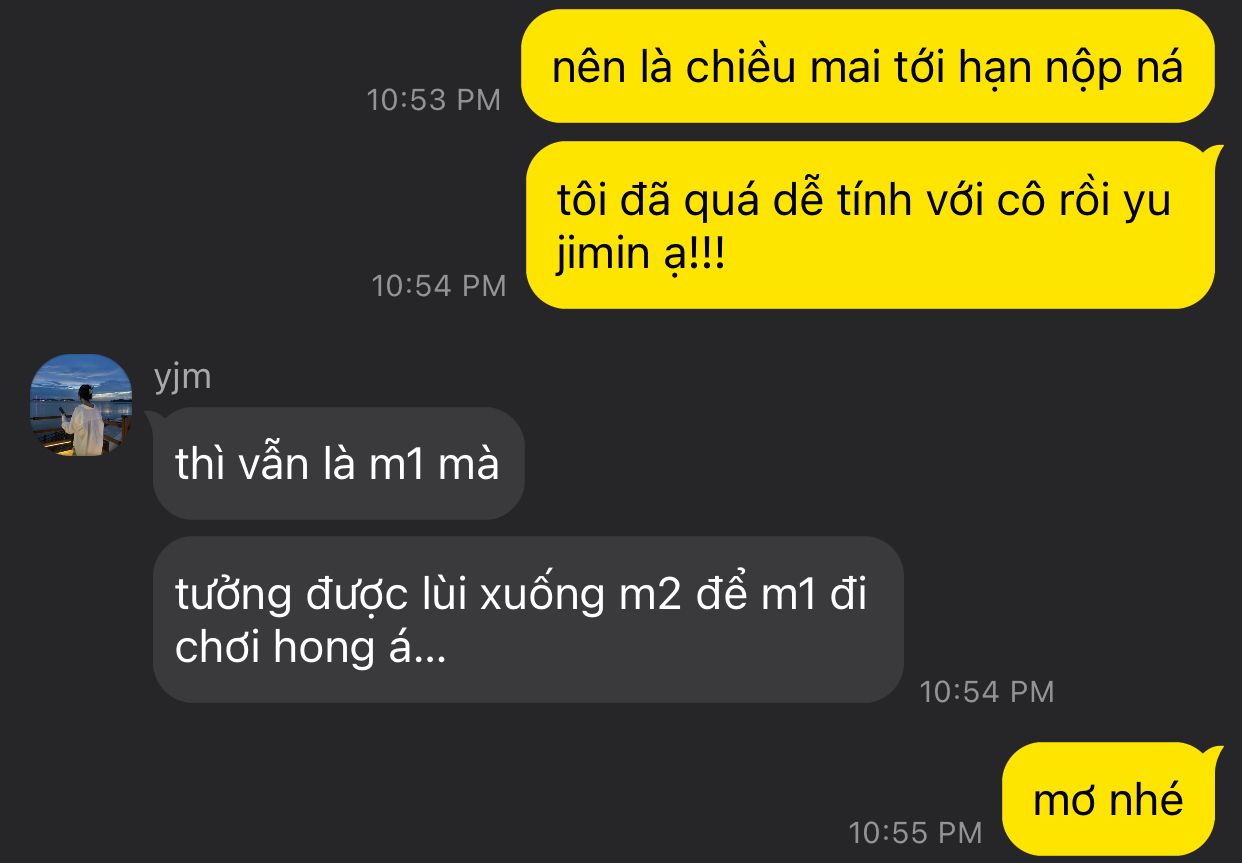The image size is (1242, 863).
Task: Select the yellow bubble about chiều mai deadline
Action: (x=868, y=67)
